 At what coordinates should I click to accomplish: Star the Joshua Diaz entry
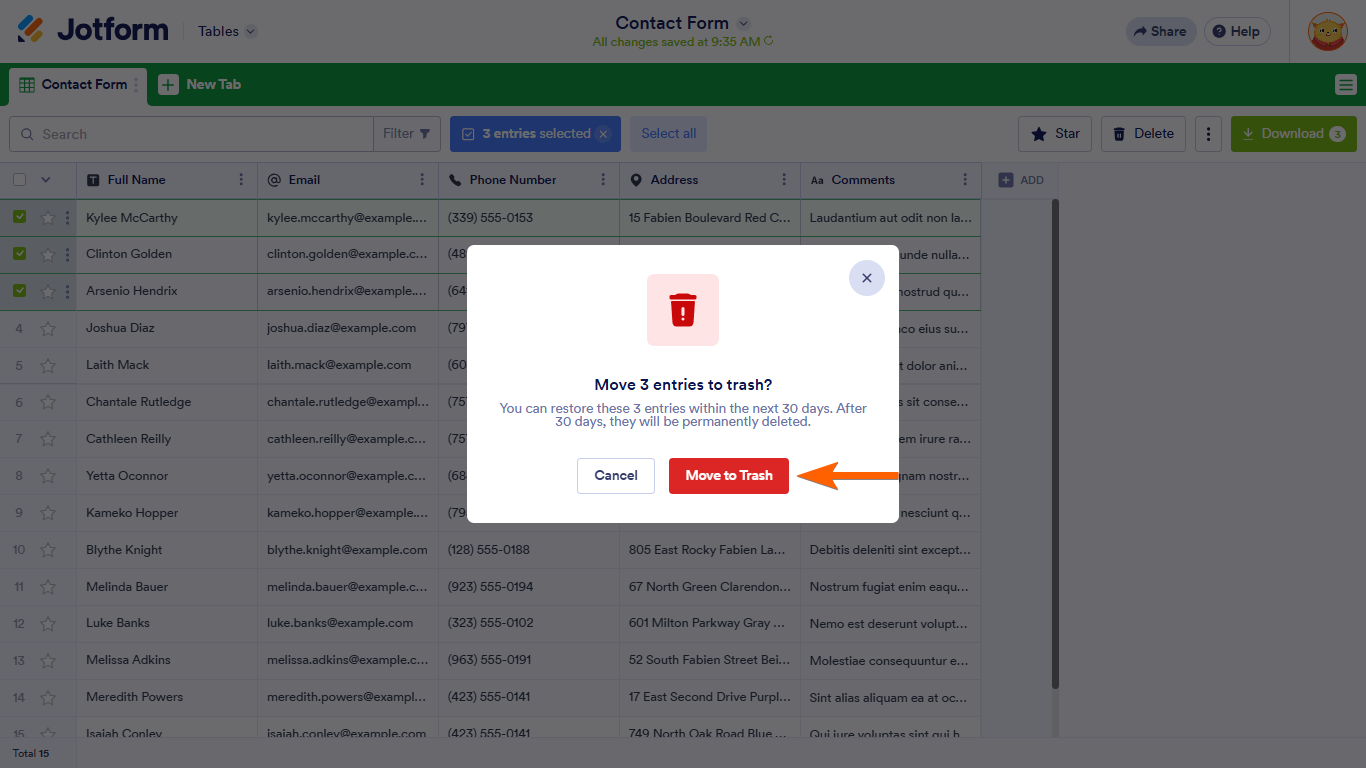[x=48, y=328]
